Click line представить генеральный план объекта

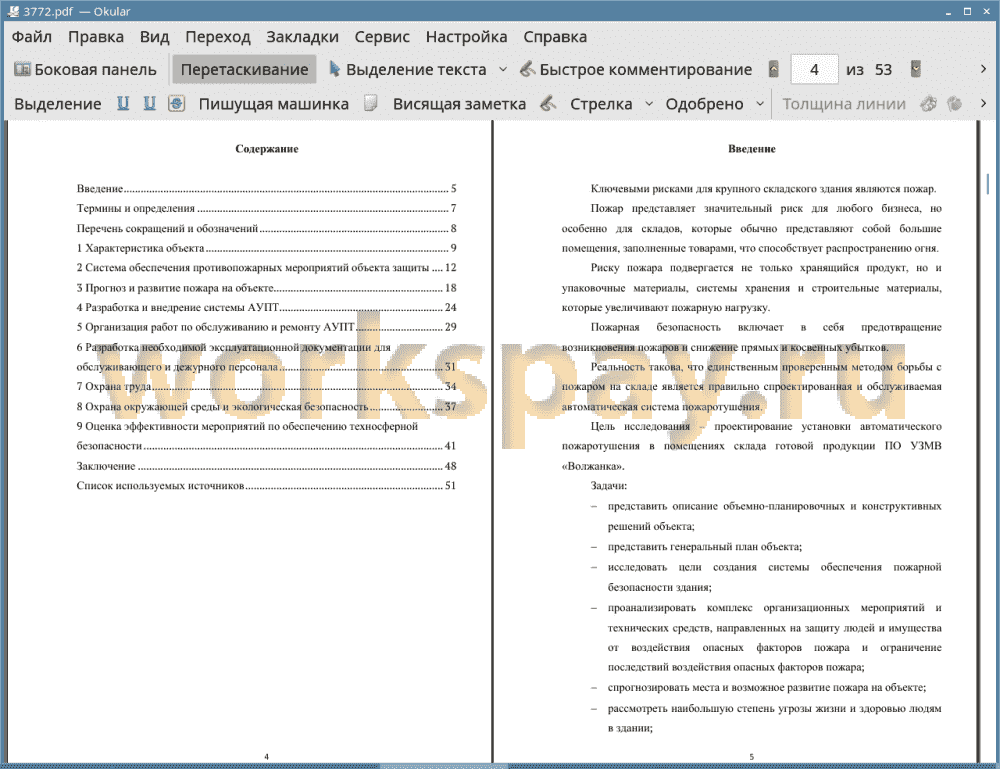tap(704, 547)
